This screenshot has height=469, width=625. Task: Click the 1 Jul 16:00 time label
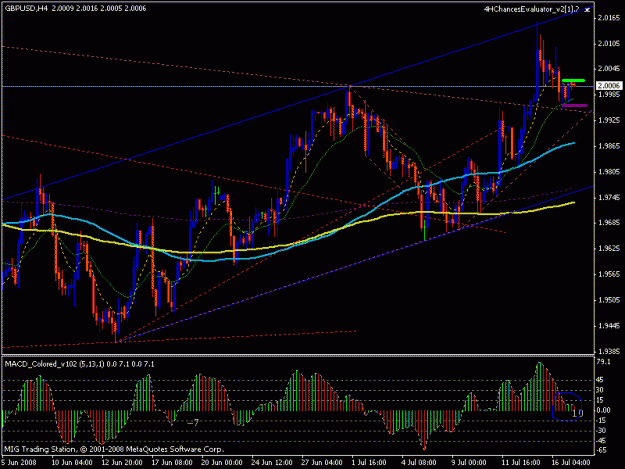pyautogui.click(x=369, y=463)
